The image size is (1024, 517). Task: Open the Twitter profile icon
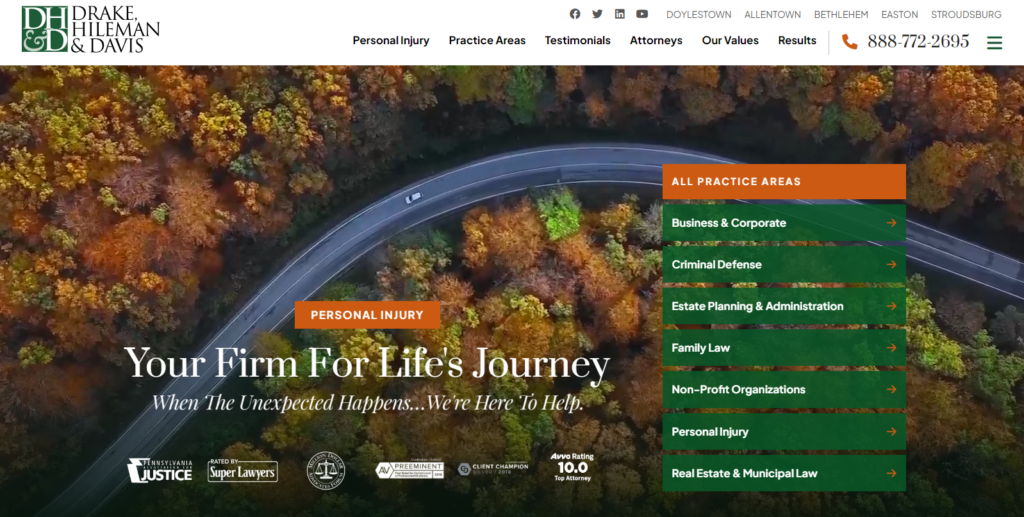tap(597, 14)
